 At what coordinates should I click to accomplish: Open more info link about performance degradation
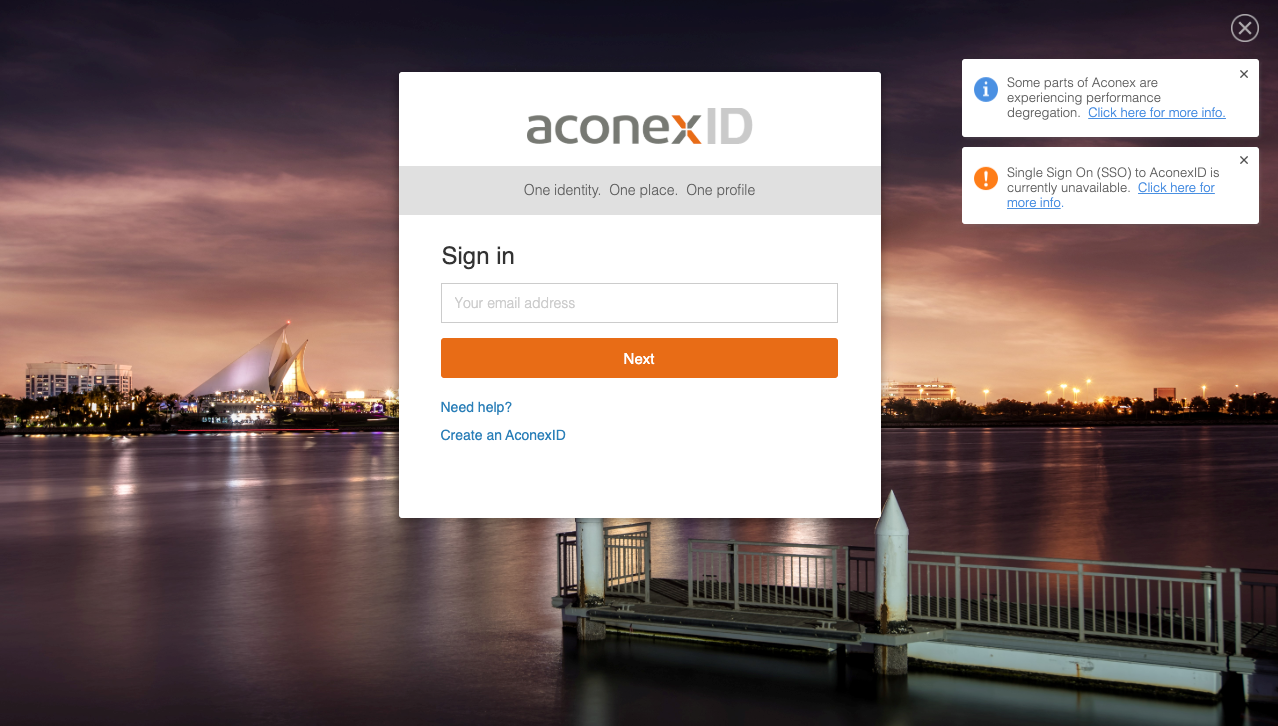(1156, 113)
